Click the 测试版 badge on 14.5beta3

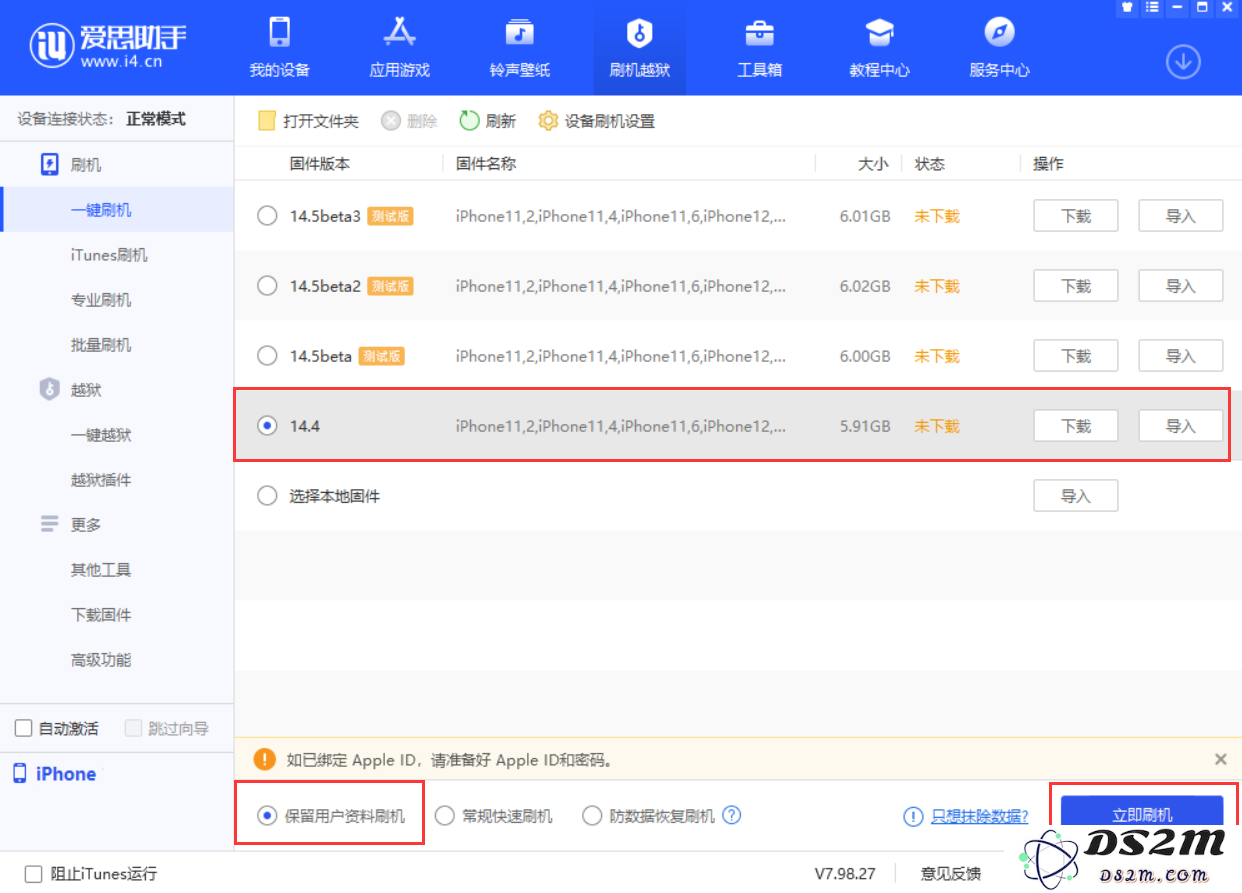[x=390, y=216]
